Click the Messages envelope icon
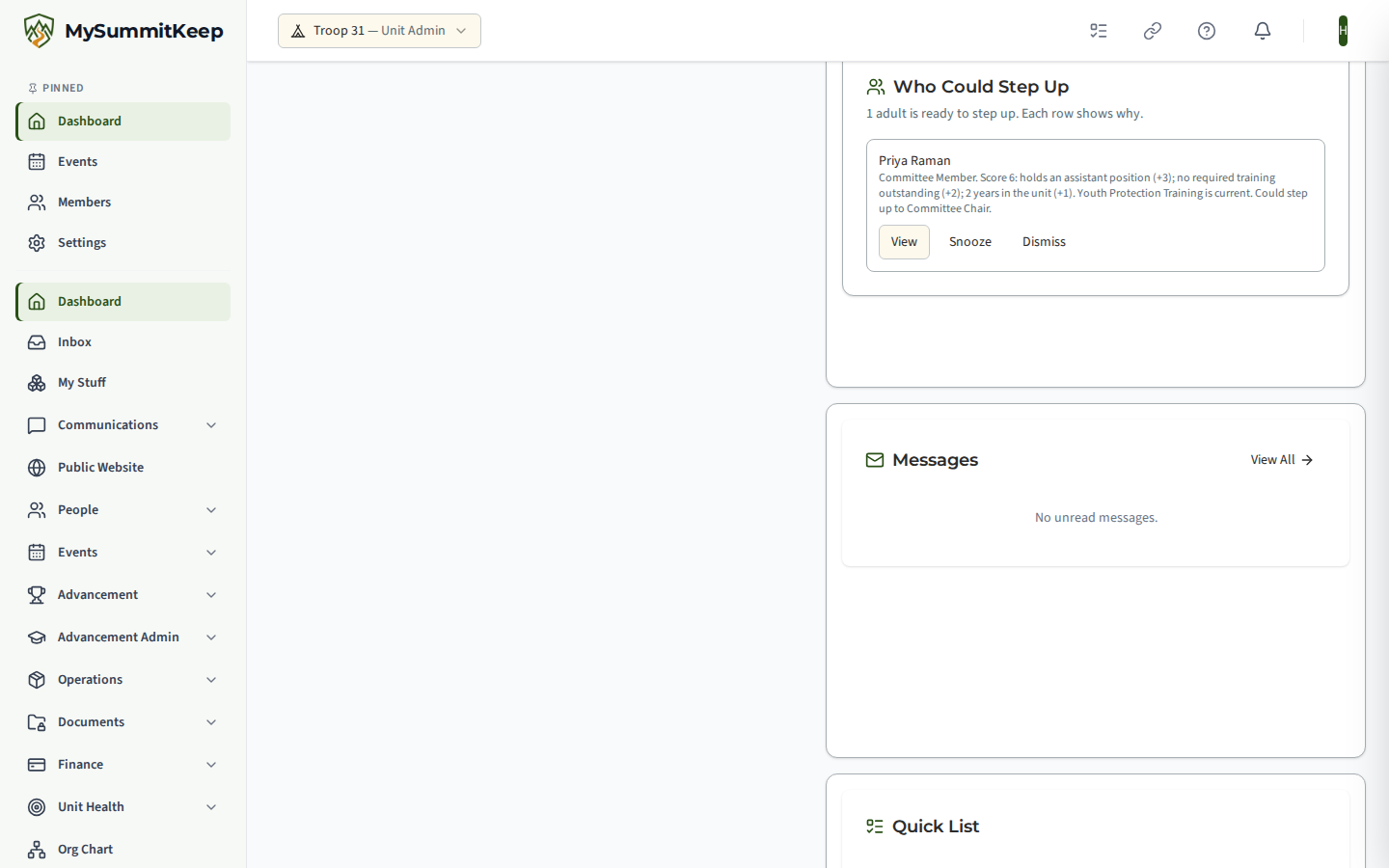This screenshot has width=1389, height=868. tap(875, 460)
